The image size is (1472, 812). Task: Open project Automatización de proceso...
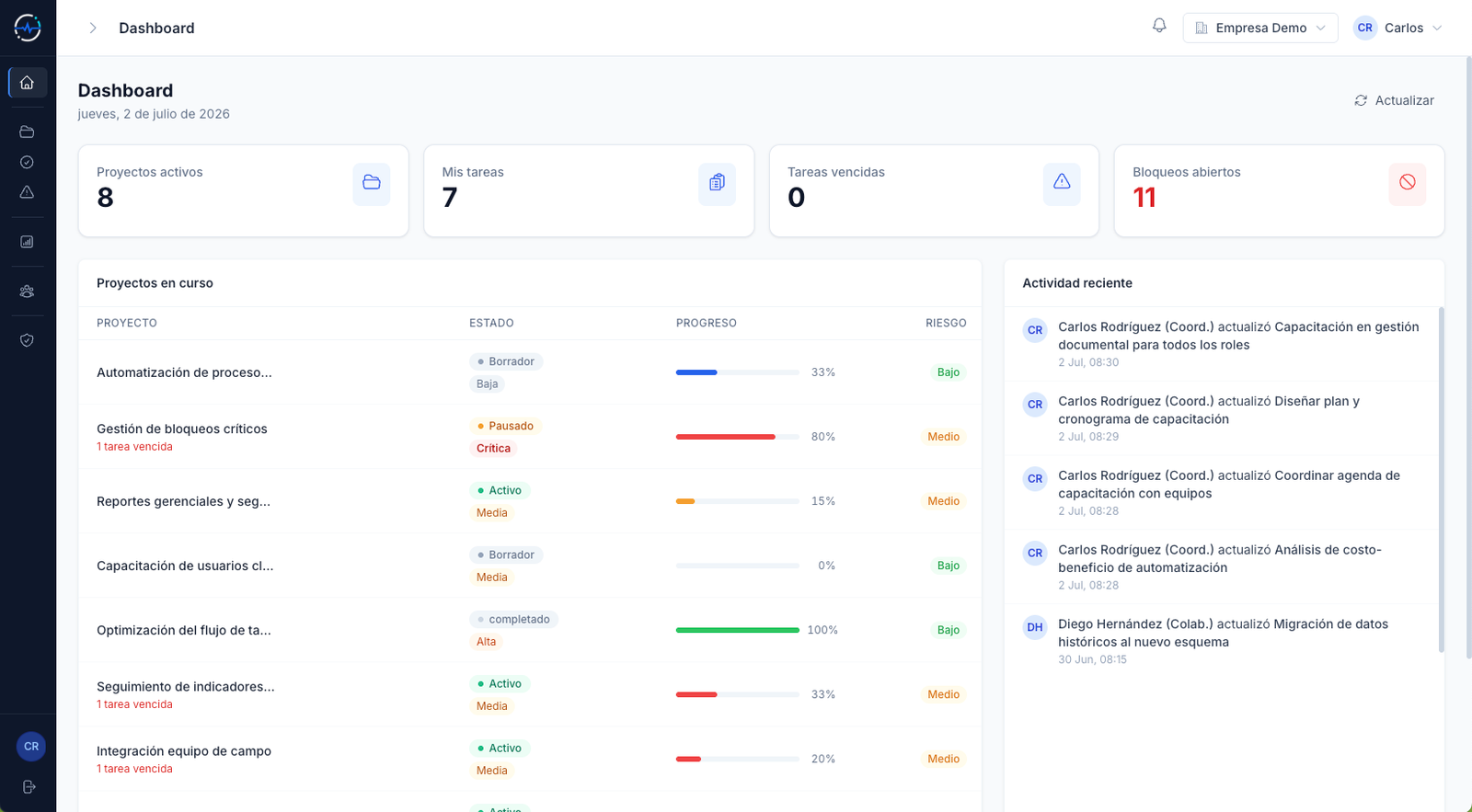pyautogui.click(x=184, y=372)
